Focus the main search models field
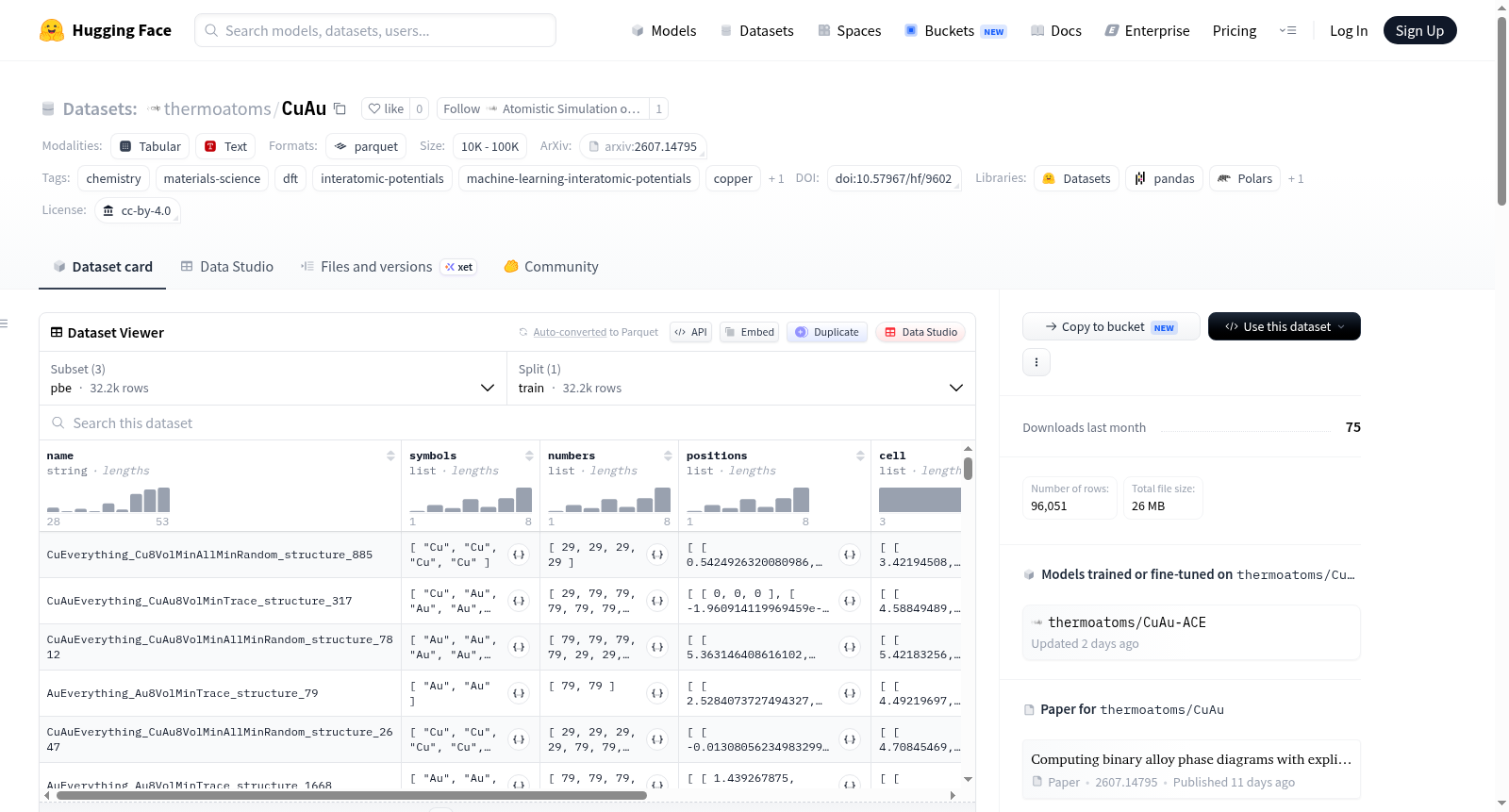 click(375, 30)
